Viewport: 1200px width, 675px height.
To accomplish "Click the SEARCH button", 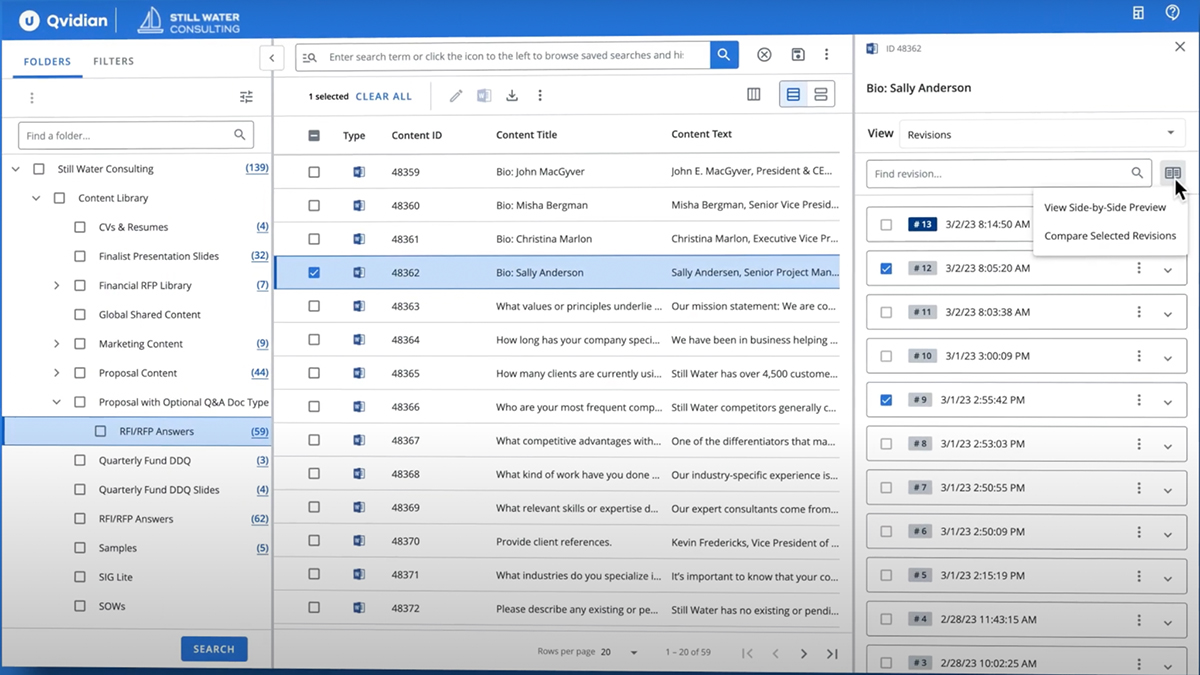I will tap(214, 648).
